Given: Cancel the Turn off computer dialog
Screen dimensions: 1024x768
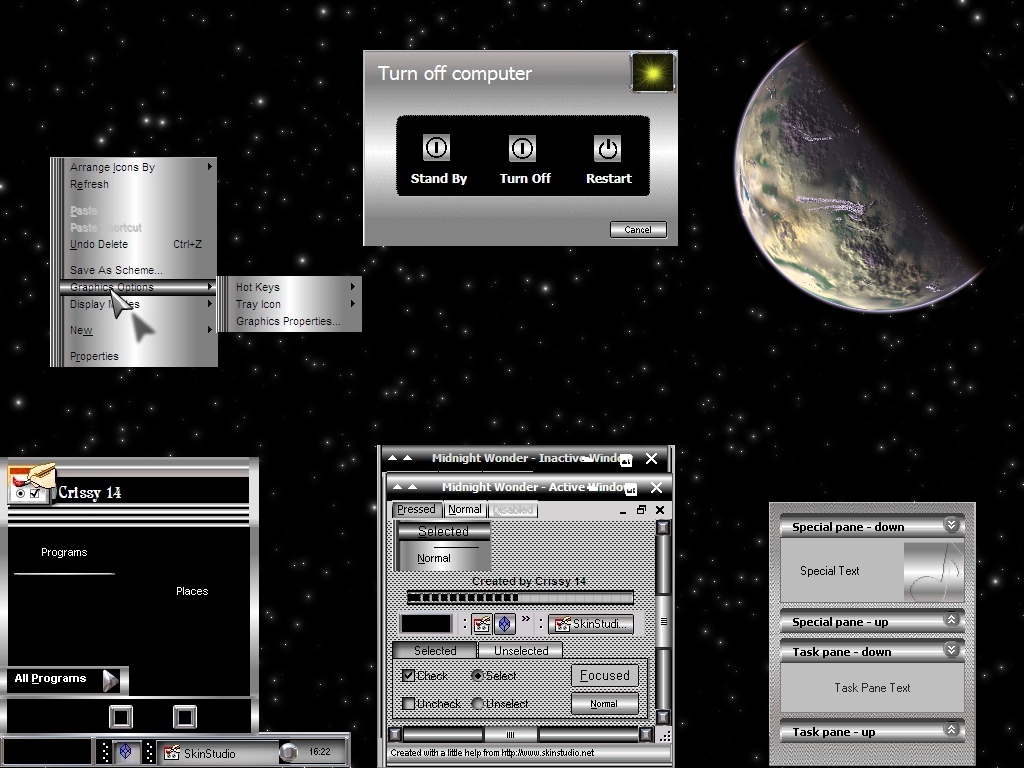Looking at the screenshot, I should [x=638, y=229].
